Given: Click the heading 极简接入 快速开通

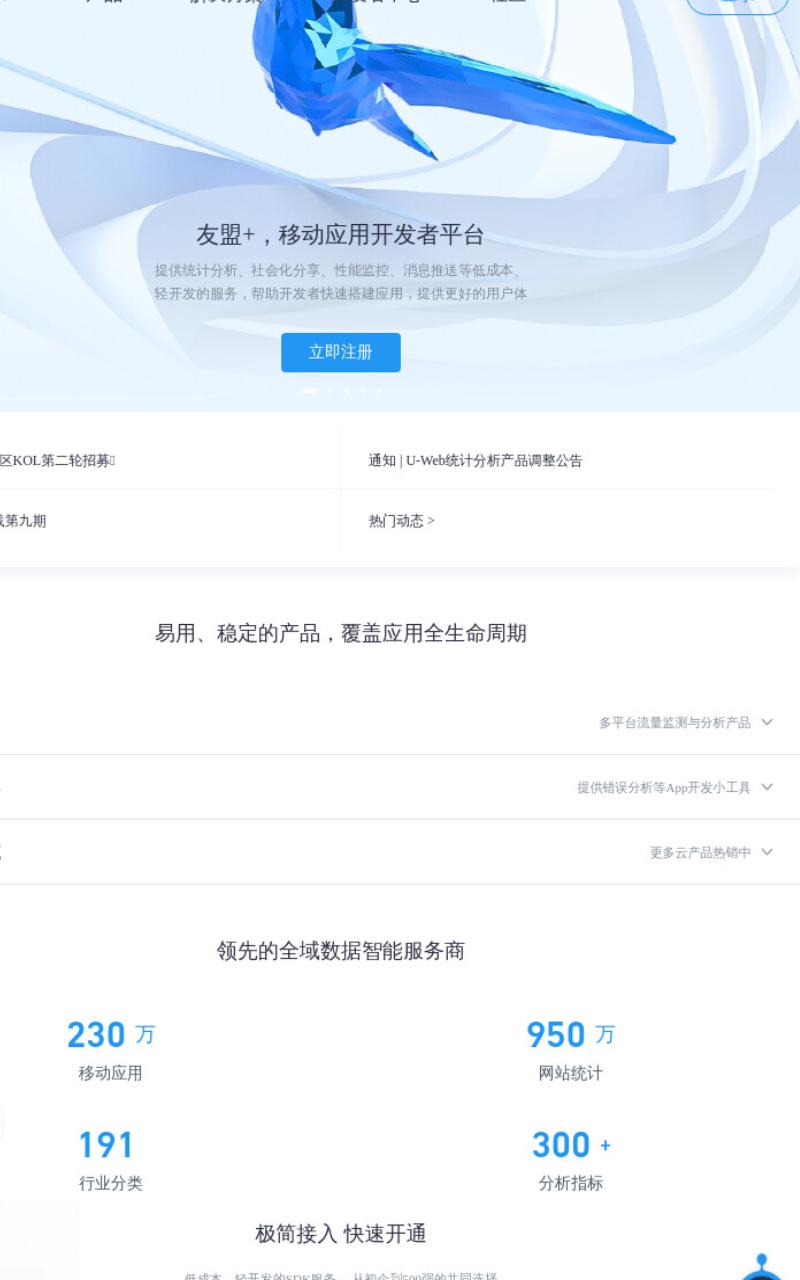Looking at the screenshot, I should pyautogui.click(x=340, y=1234).
